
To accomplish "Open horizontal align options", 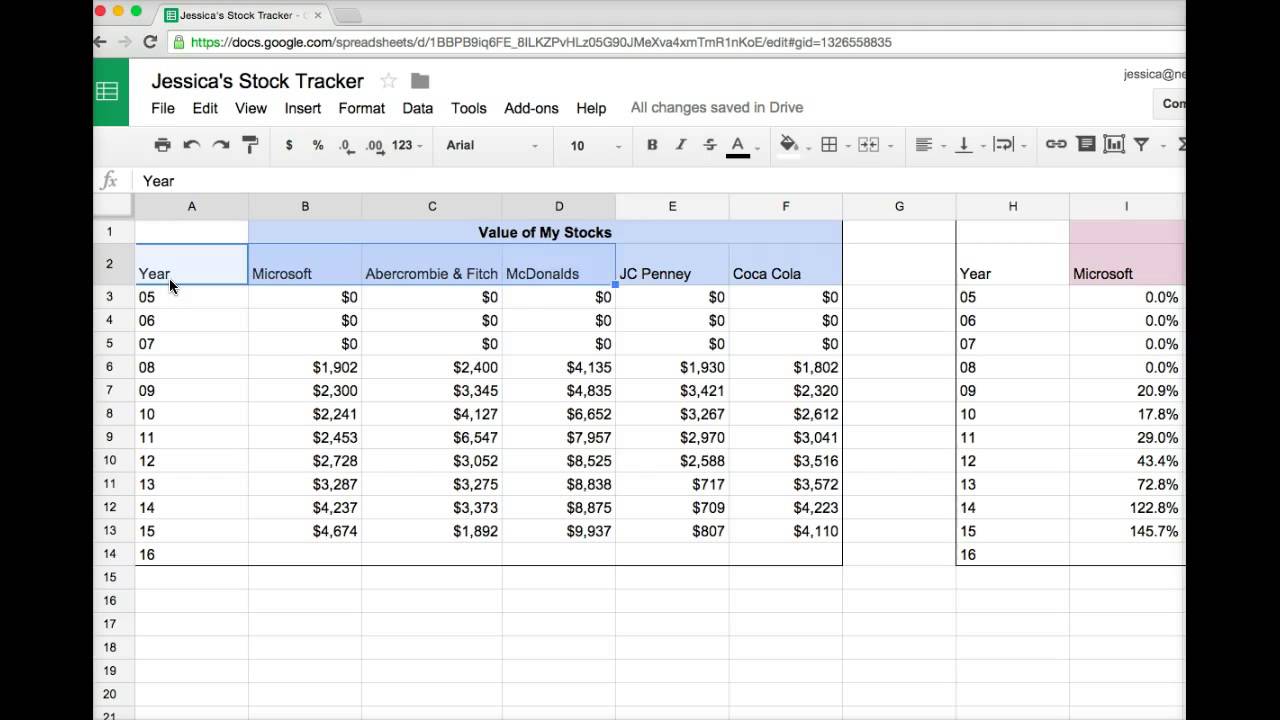I will (x=924, y=145).
